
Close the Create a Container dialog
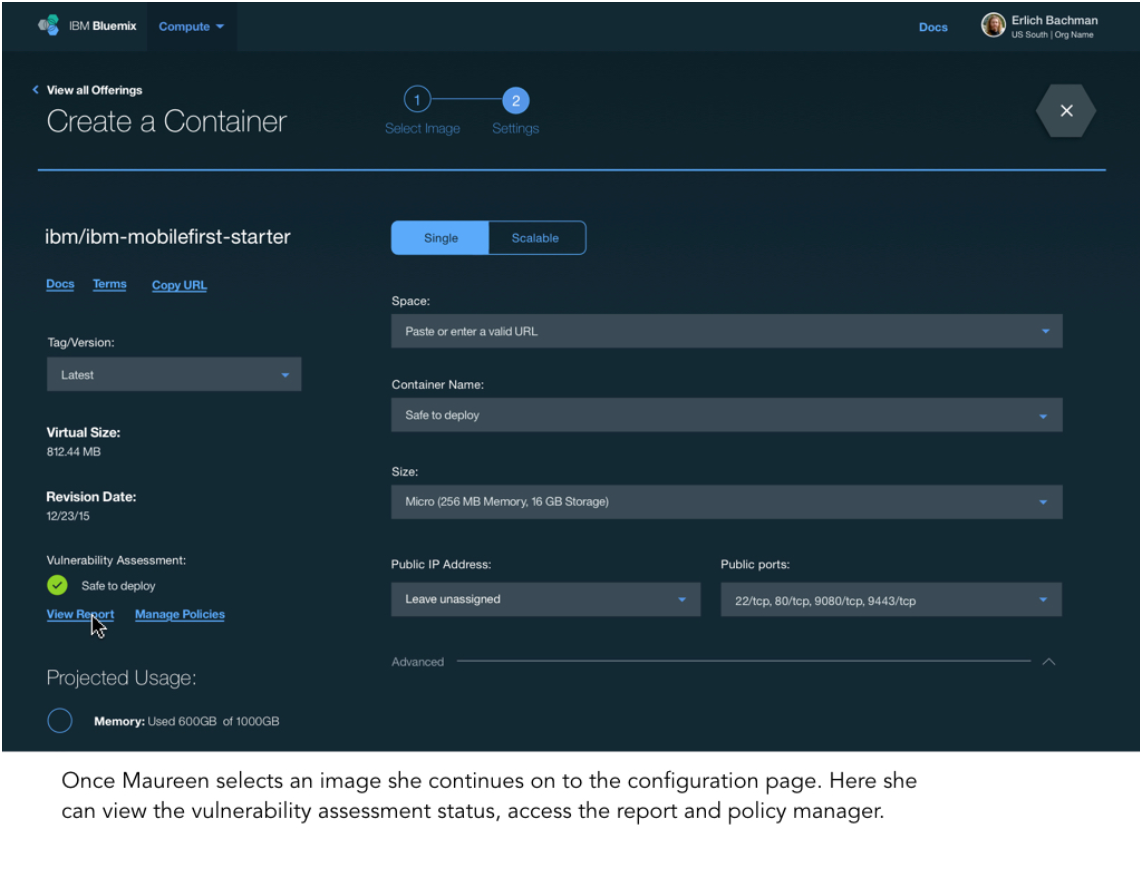click(x=1066, y=111)
